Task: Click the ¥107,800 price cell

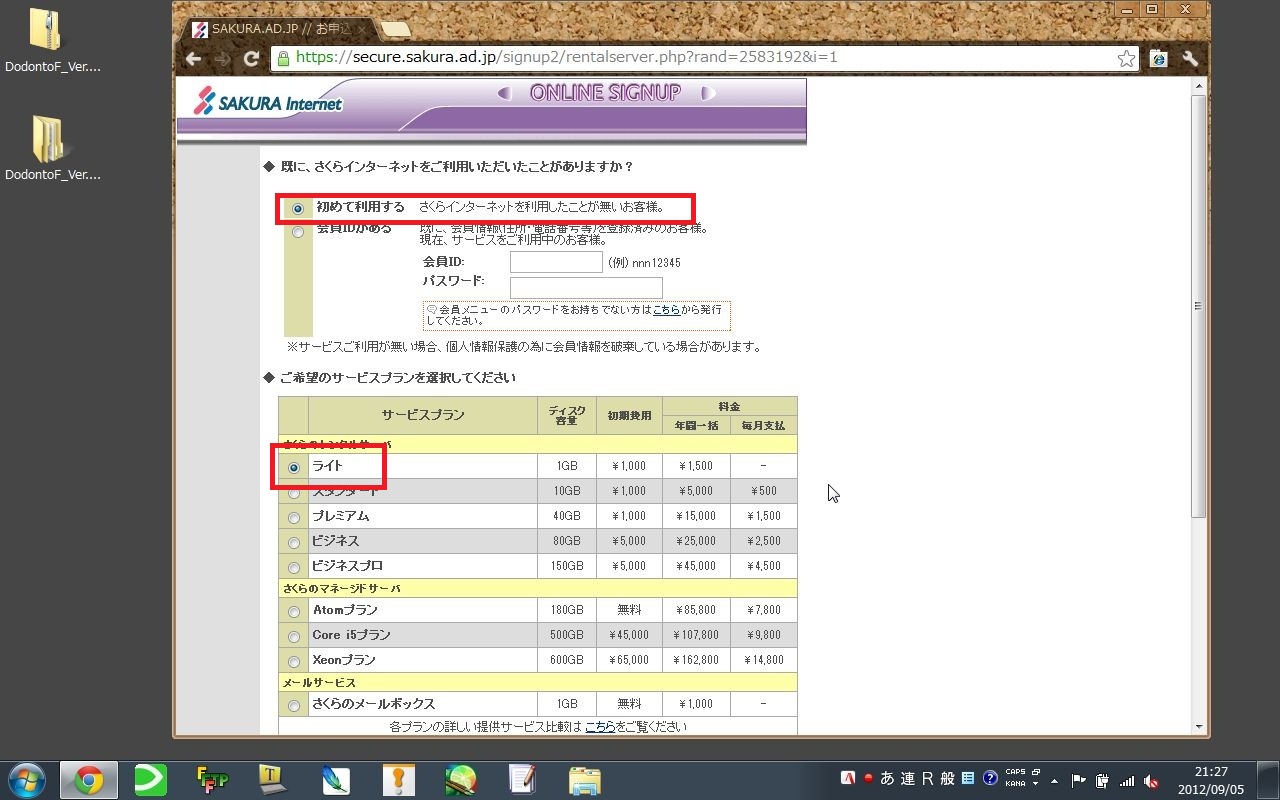Action: pyautogui.click(x=696, y=635)
